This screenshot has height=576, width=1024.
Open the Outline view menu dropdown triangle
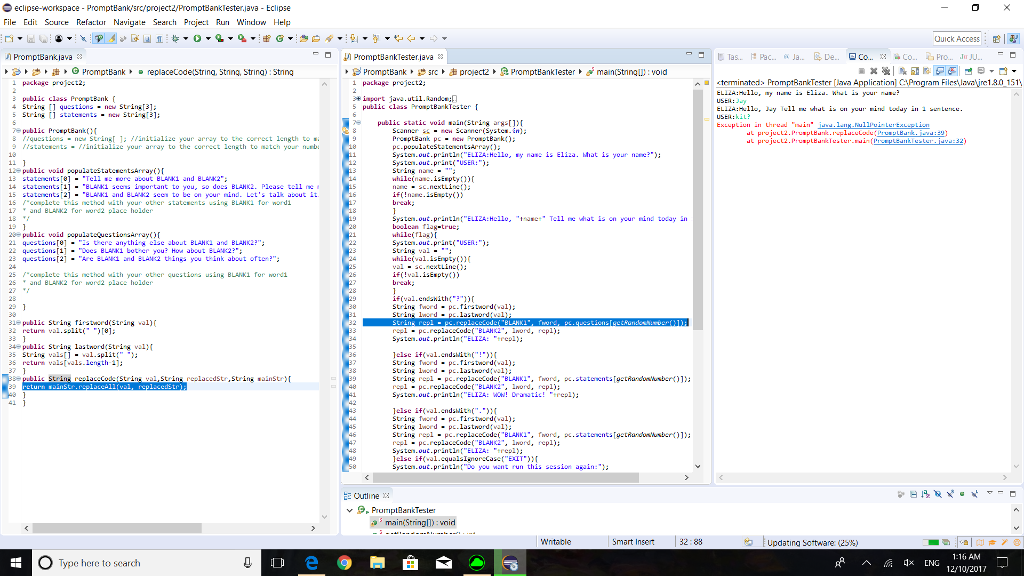990,493
